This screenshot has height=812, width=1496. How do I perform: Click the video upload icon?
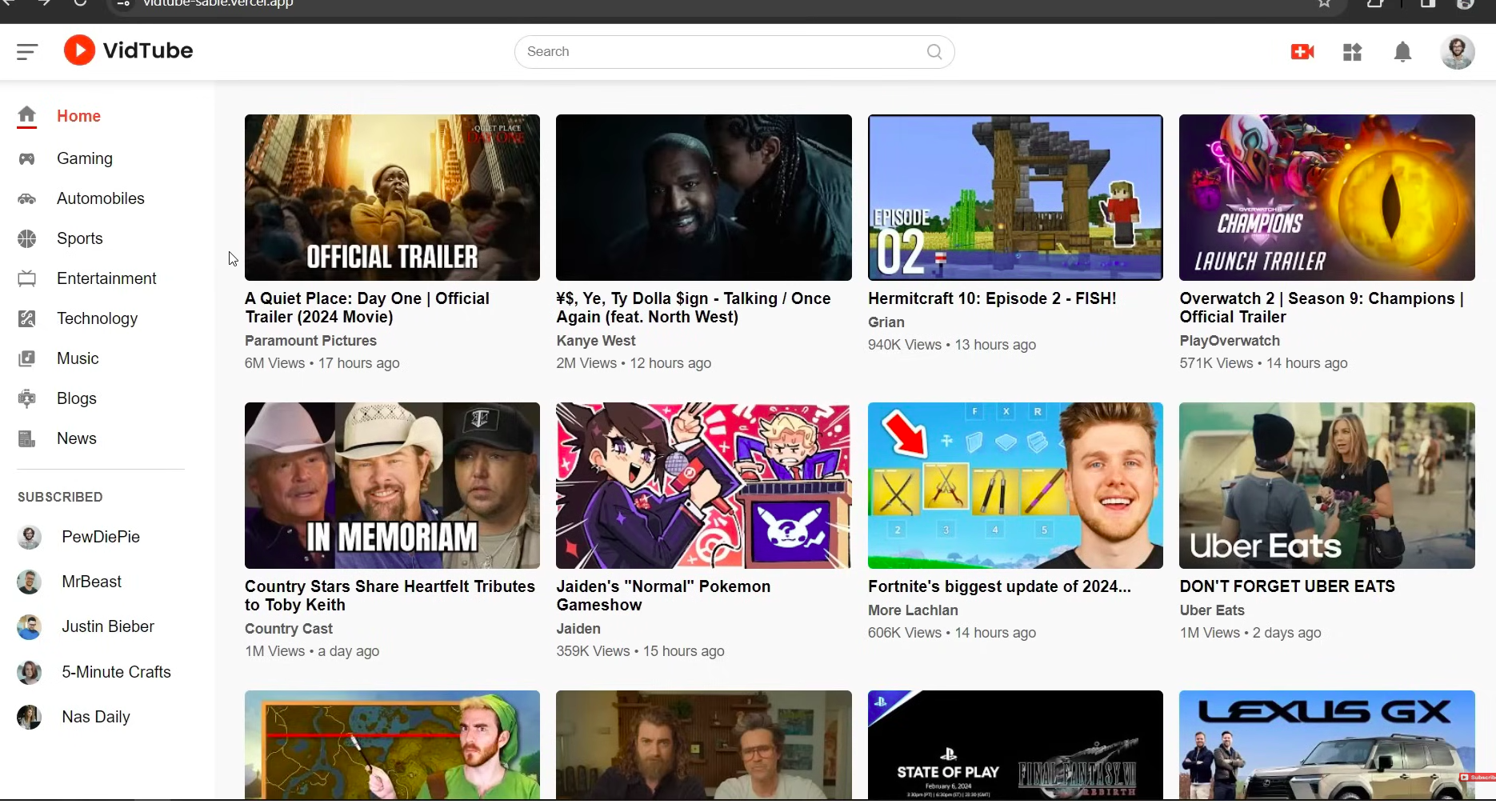click(1302, 51)
